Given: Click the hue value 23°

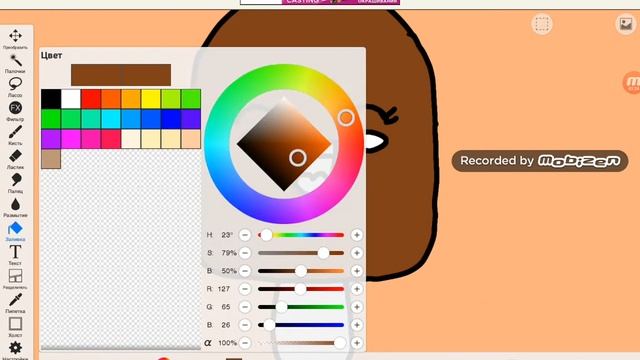Looking at the screenshot, I should [x=227, y=235].
